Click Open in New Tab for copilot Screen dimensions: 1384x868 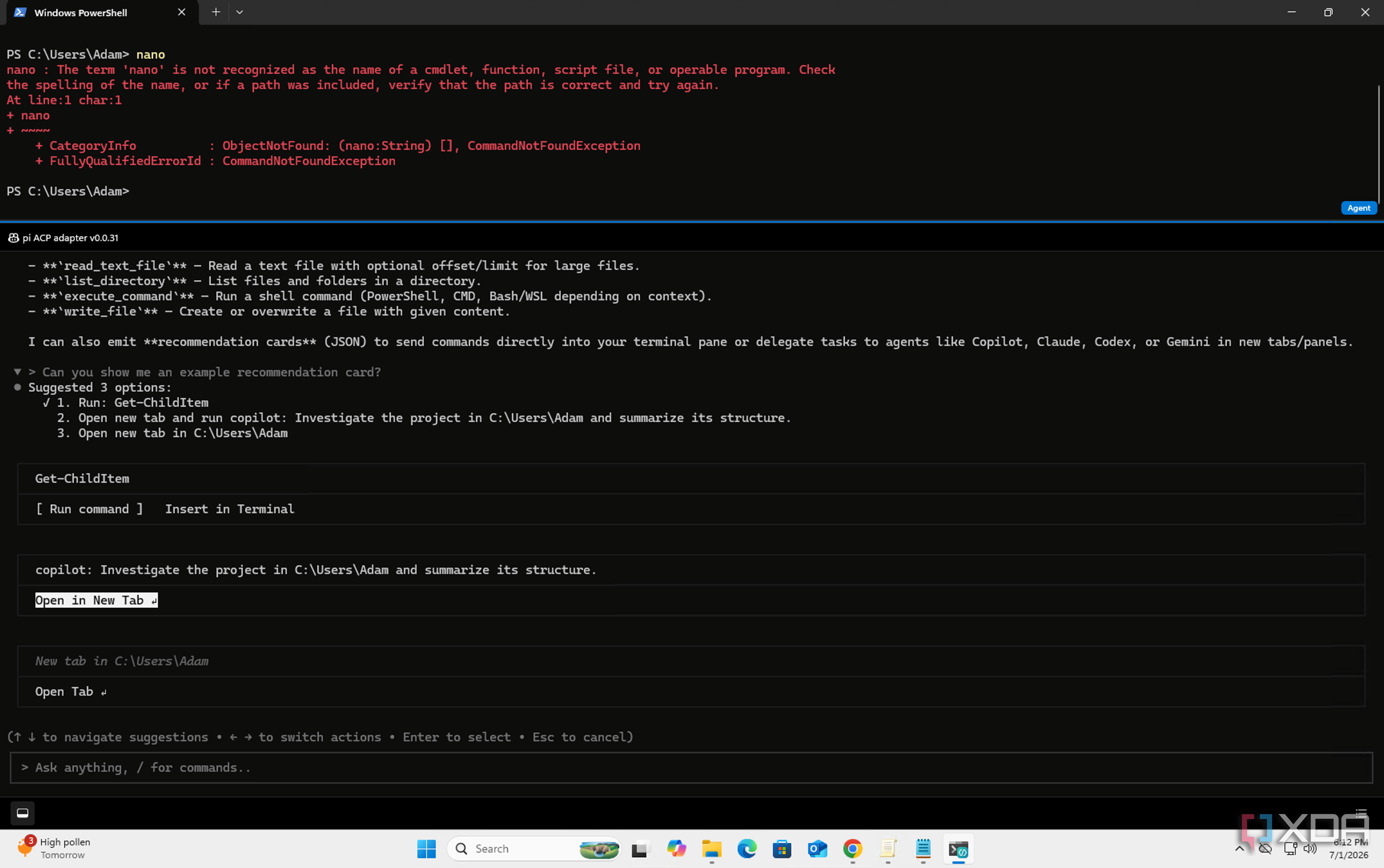[97, 601]
